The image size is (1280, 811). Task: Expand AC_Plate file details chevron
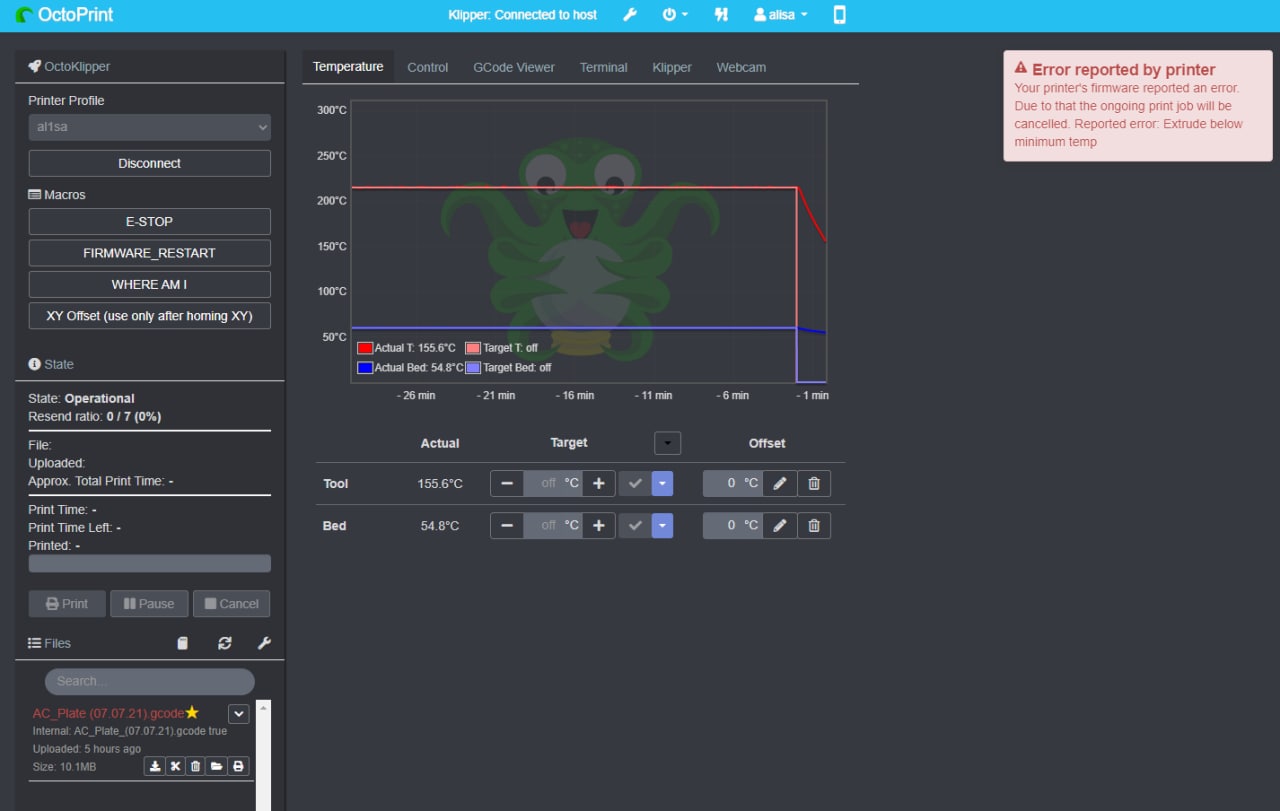tap(239, 714)
